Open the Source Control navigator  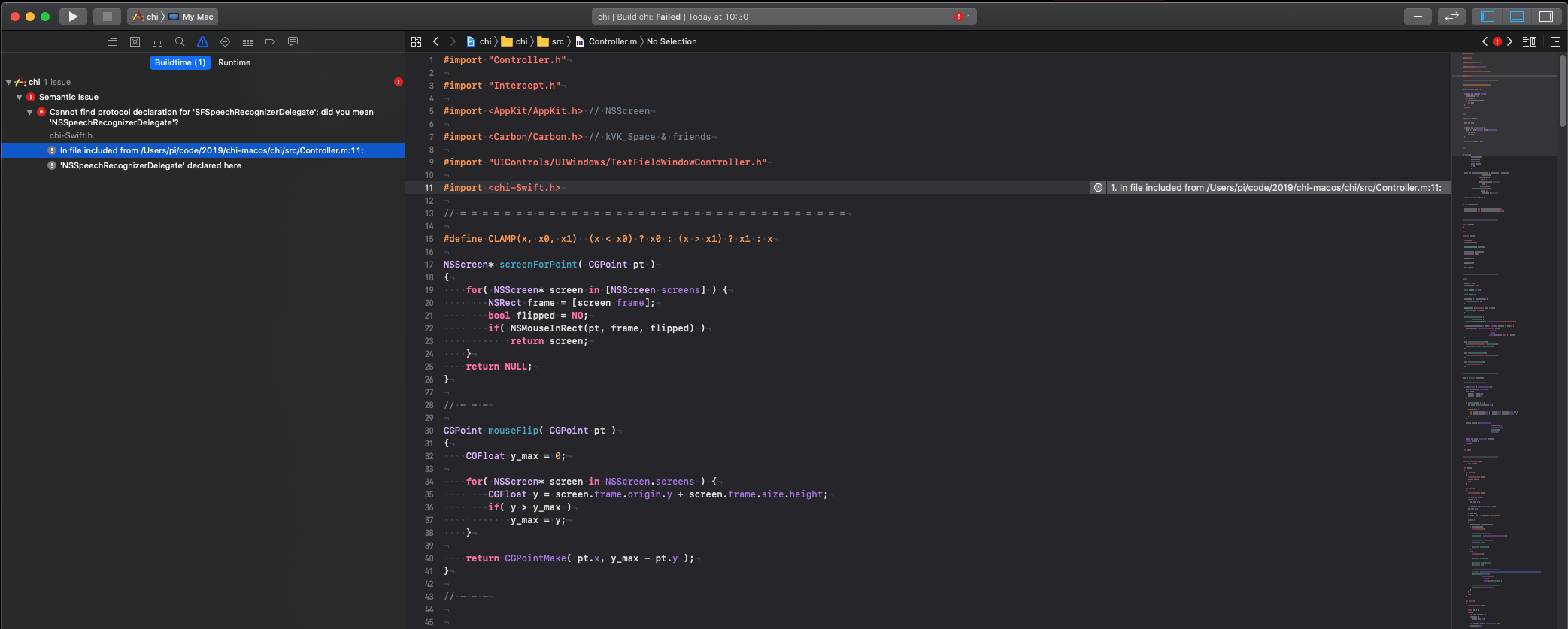click(x=135, y=41)
